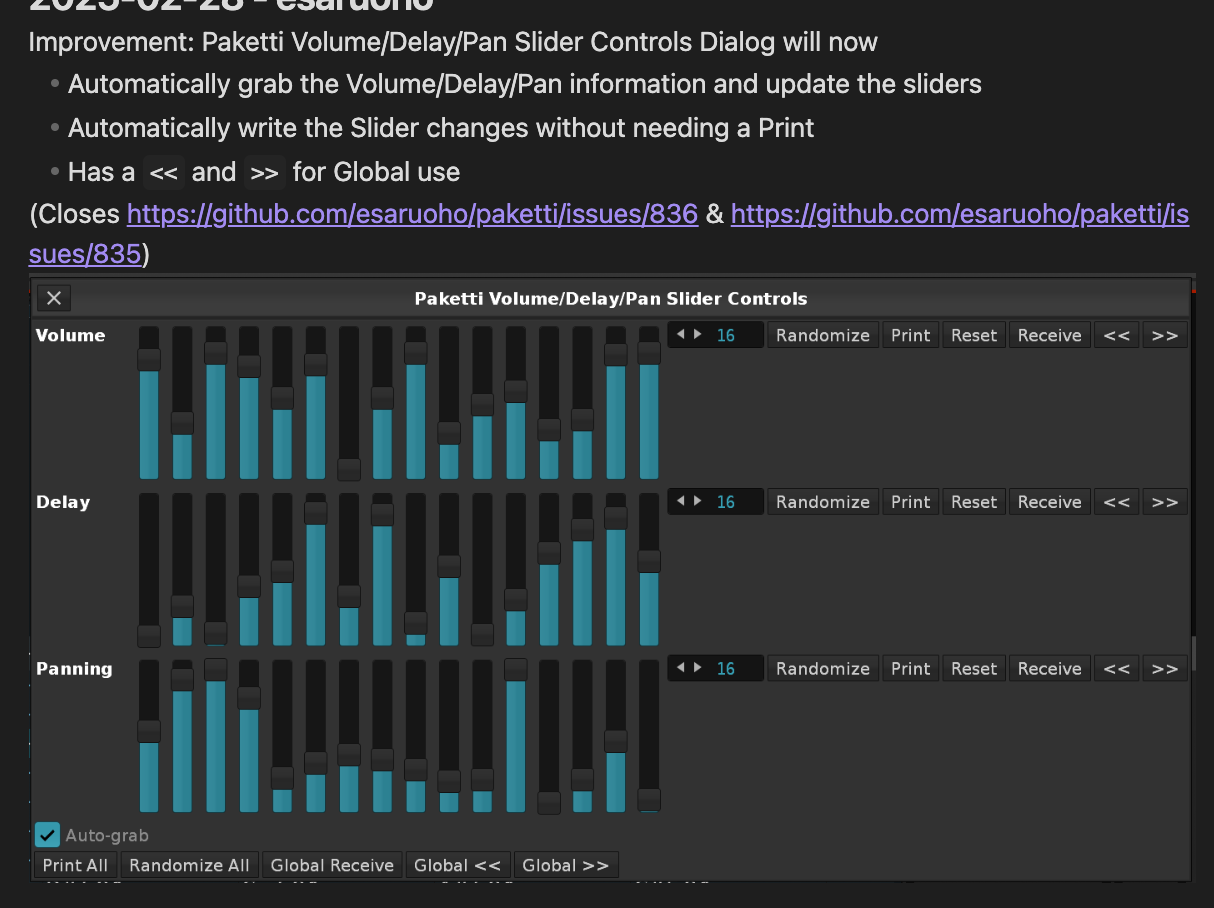The image size is (1214, 908).
Task: Decrease the Volume step count with left arrow
Action: tap(681, 335)
